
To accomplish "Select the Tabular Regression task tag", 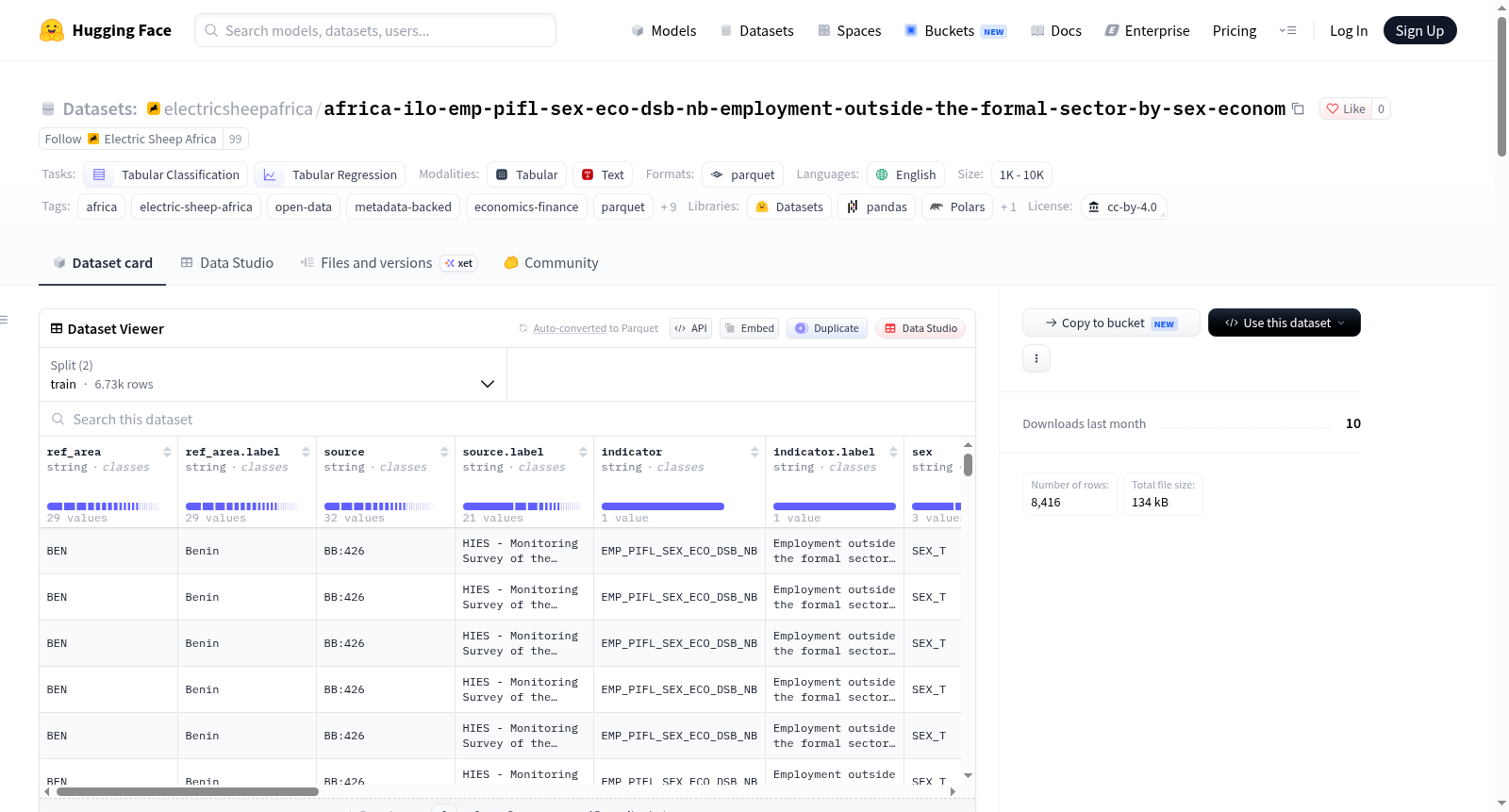I will tap(330, 174).
